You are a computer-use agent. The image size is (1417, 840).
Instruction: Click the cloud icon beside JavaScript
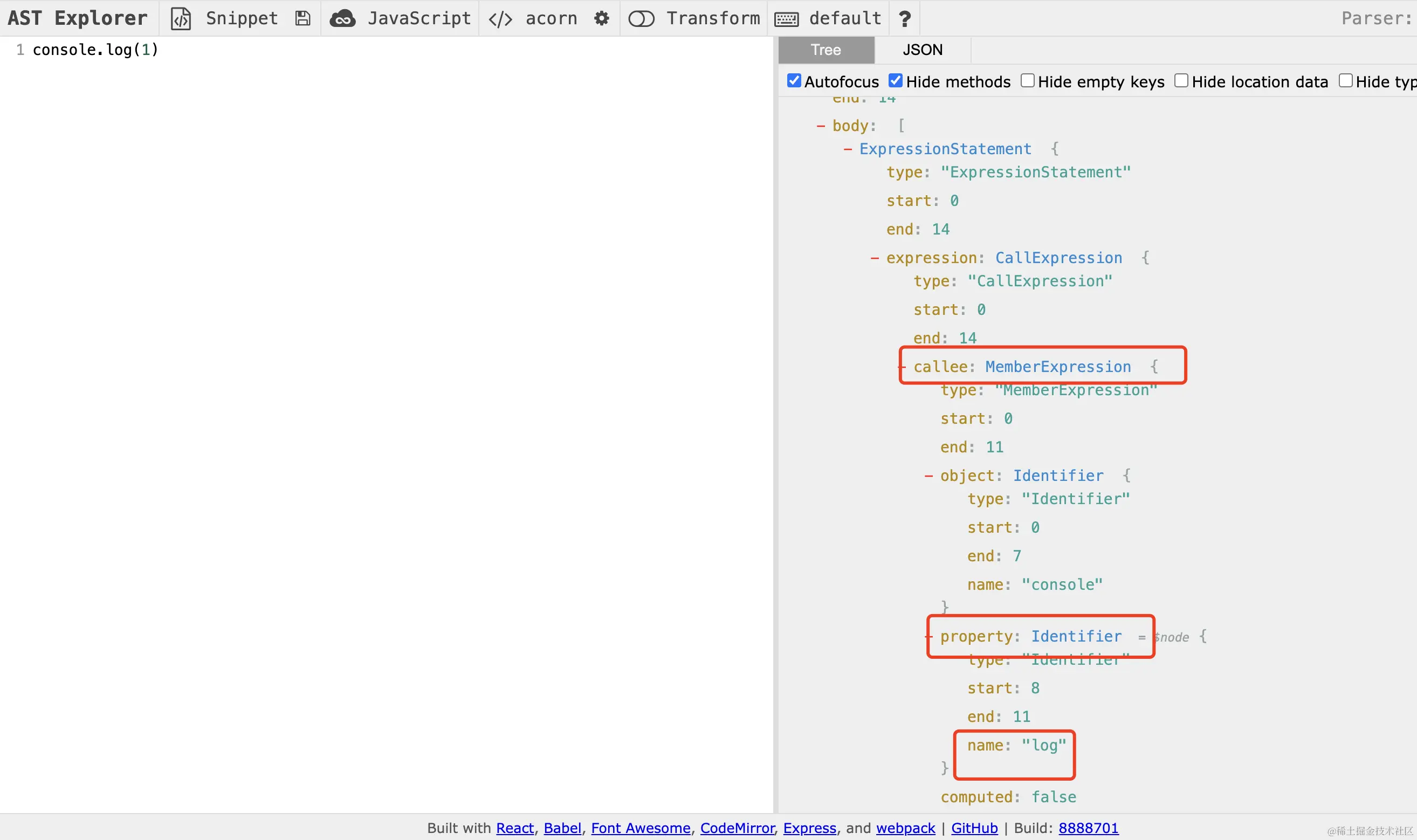pos(343,19)
